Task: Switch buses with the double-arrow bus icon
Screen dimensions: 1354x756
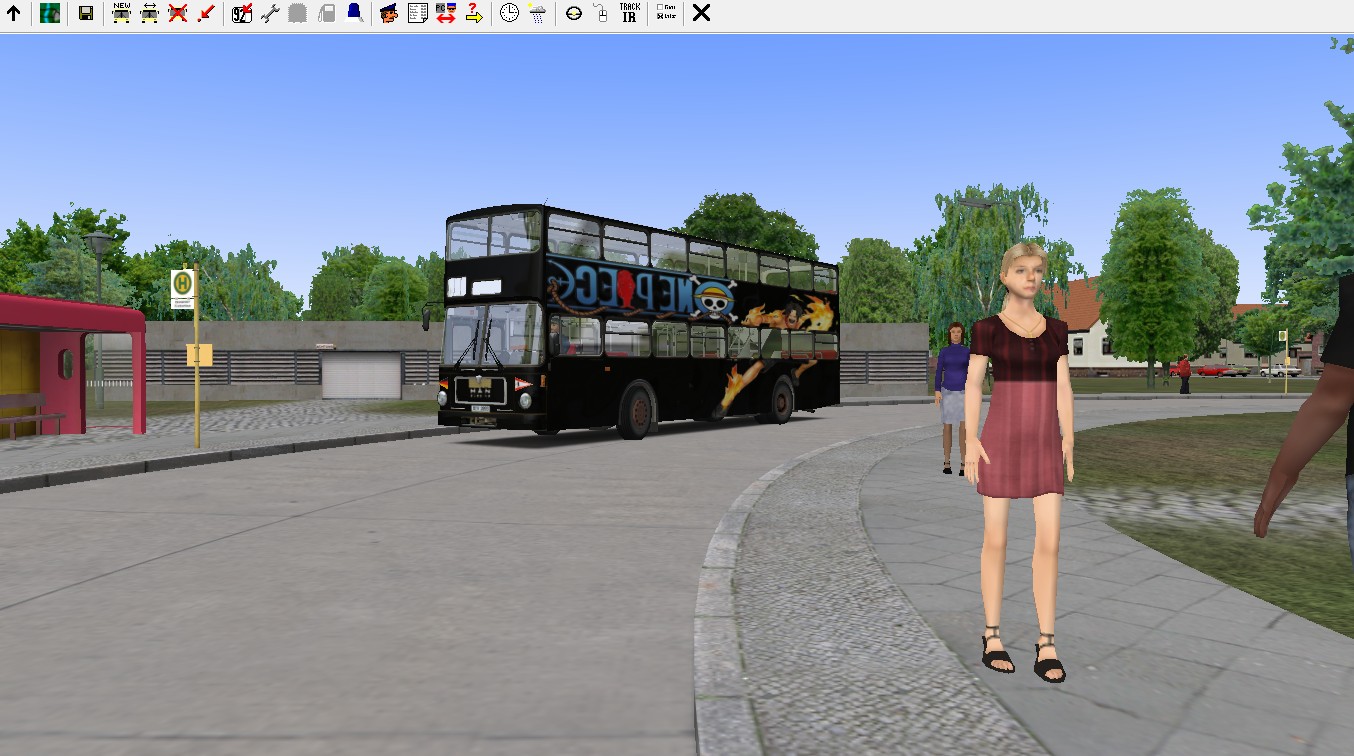Action: click(149, 13)
